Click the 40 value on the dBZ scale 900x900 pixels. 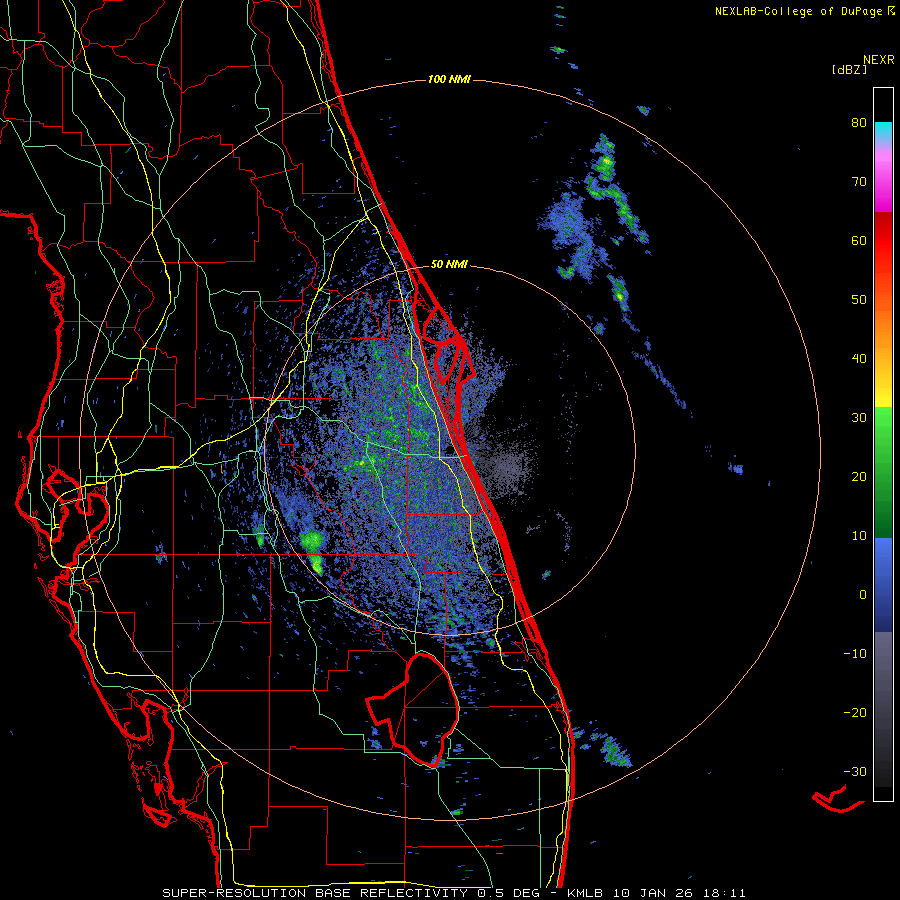tap(859, 359)
